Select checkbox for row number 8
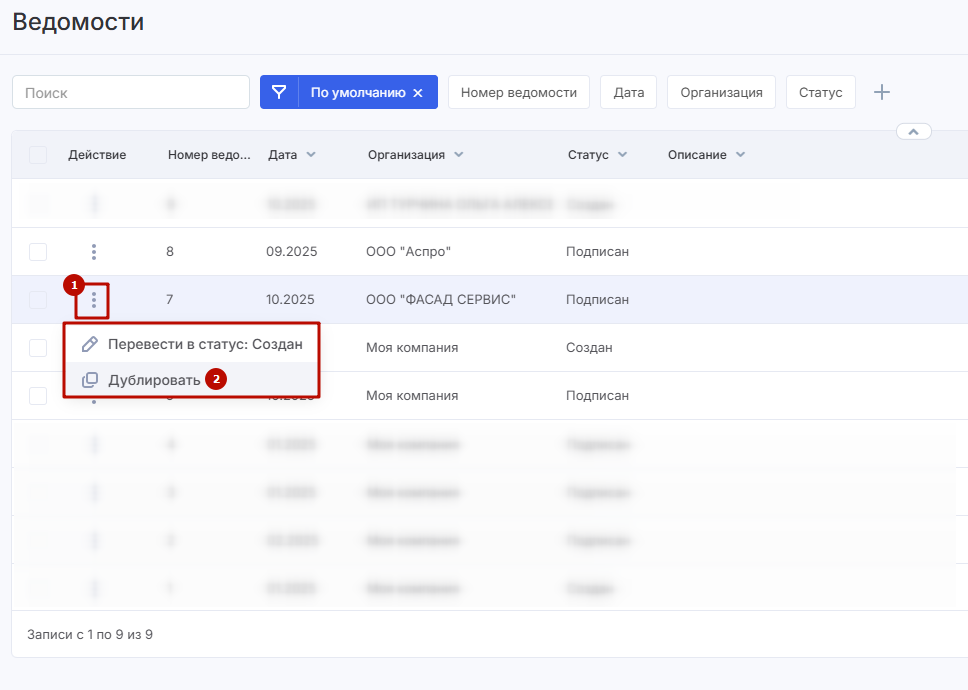The height and width of the screenshot is (690, 968). tap(38, 251)
